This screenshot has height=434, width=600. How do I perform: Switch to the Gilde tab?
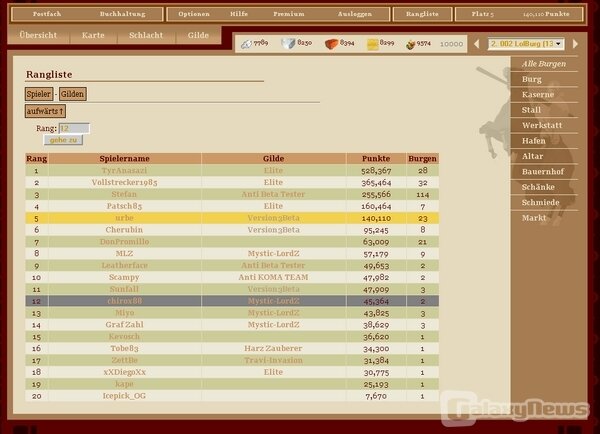[x=198, y=35]
